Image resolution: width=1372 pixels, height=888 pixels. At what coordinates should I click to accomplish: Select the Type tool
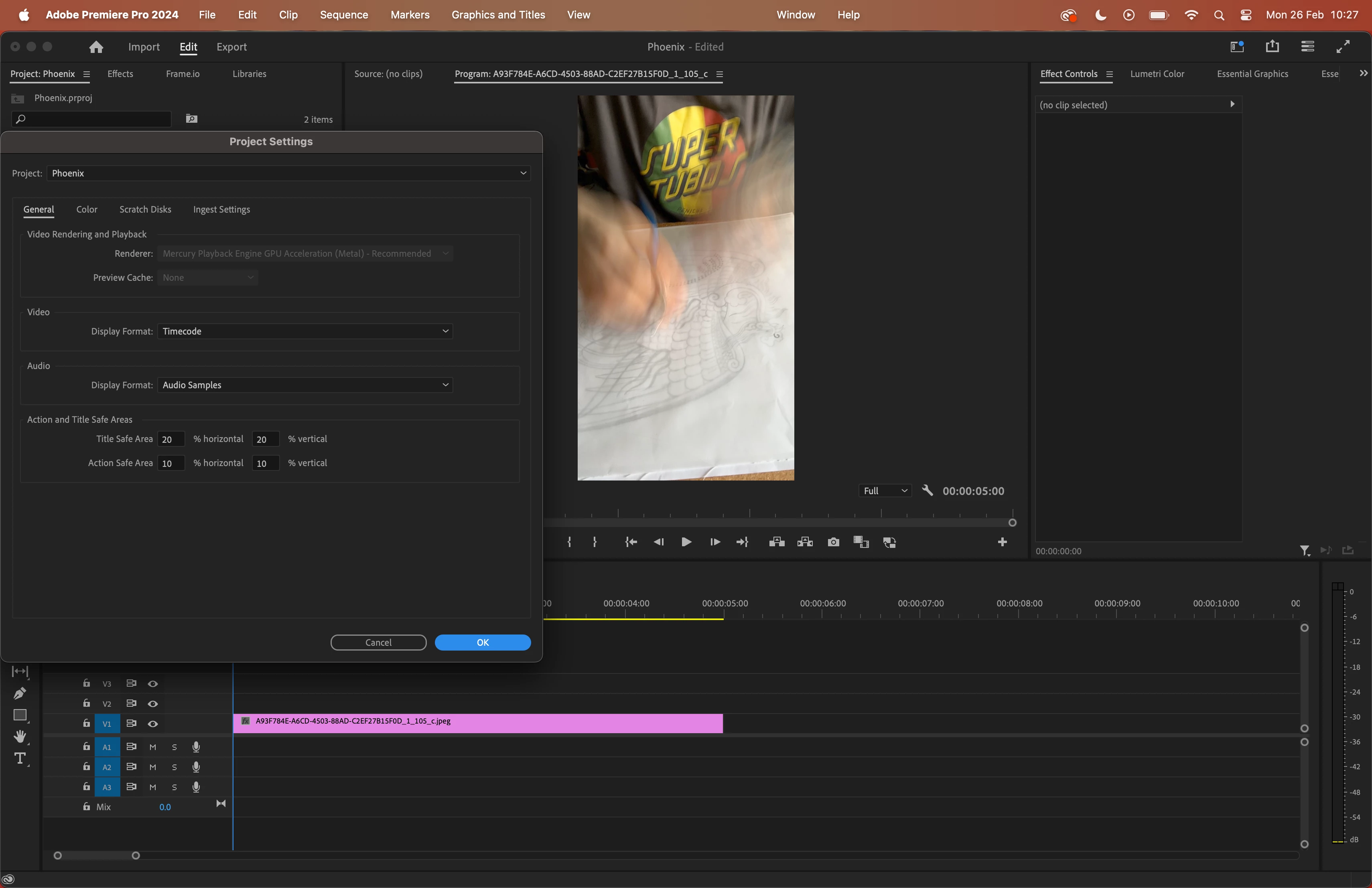[20, 758]
